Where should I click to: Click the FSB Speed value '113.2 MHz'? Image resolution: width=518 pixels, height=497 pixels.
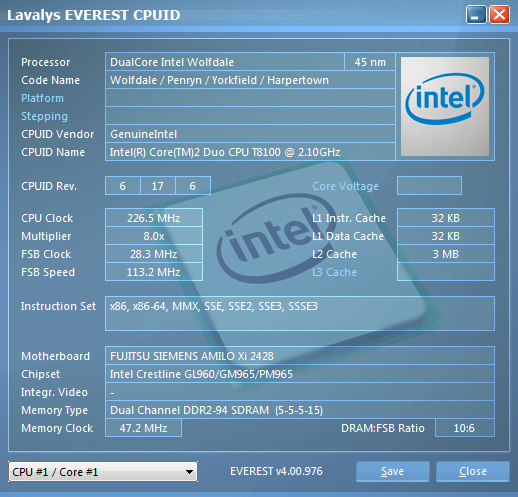pyautogui.click(x=154, y=272)
